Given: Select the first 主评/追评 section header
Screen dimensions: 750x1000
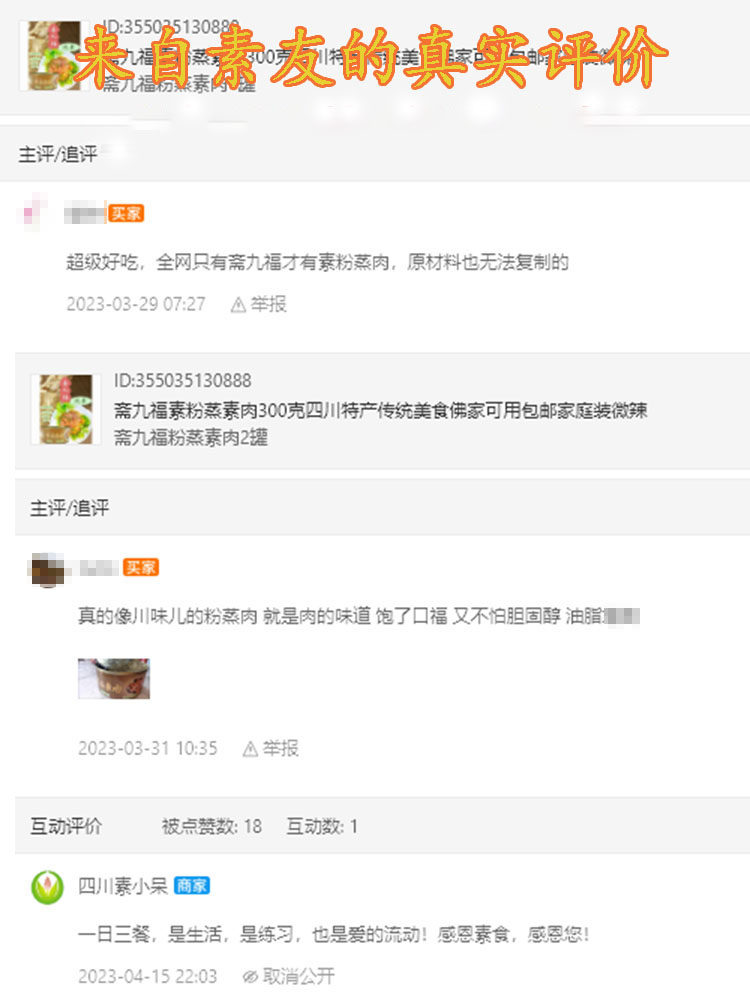Looking at the screenshot, I should pos(58,154).
